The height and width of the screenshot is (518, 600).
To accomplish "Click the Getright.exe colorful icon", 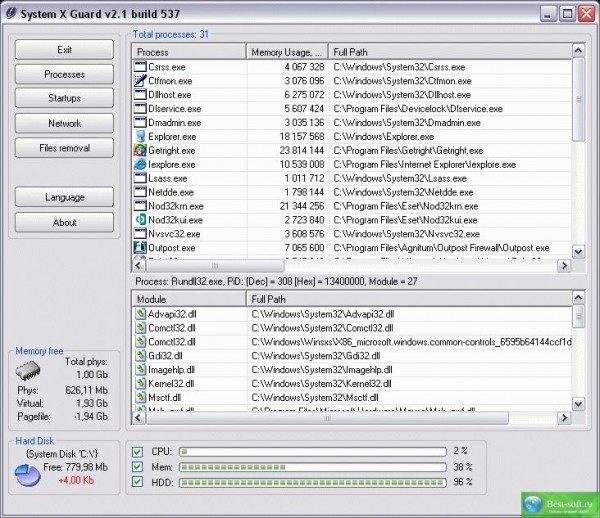I will click(140, 150).
